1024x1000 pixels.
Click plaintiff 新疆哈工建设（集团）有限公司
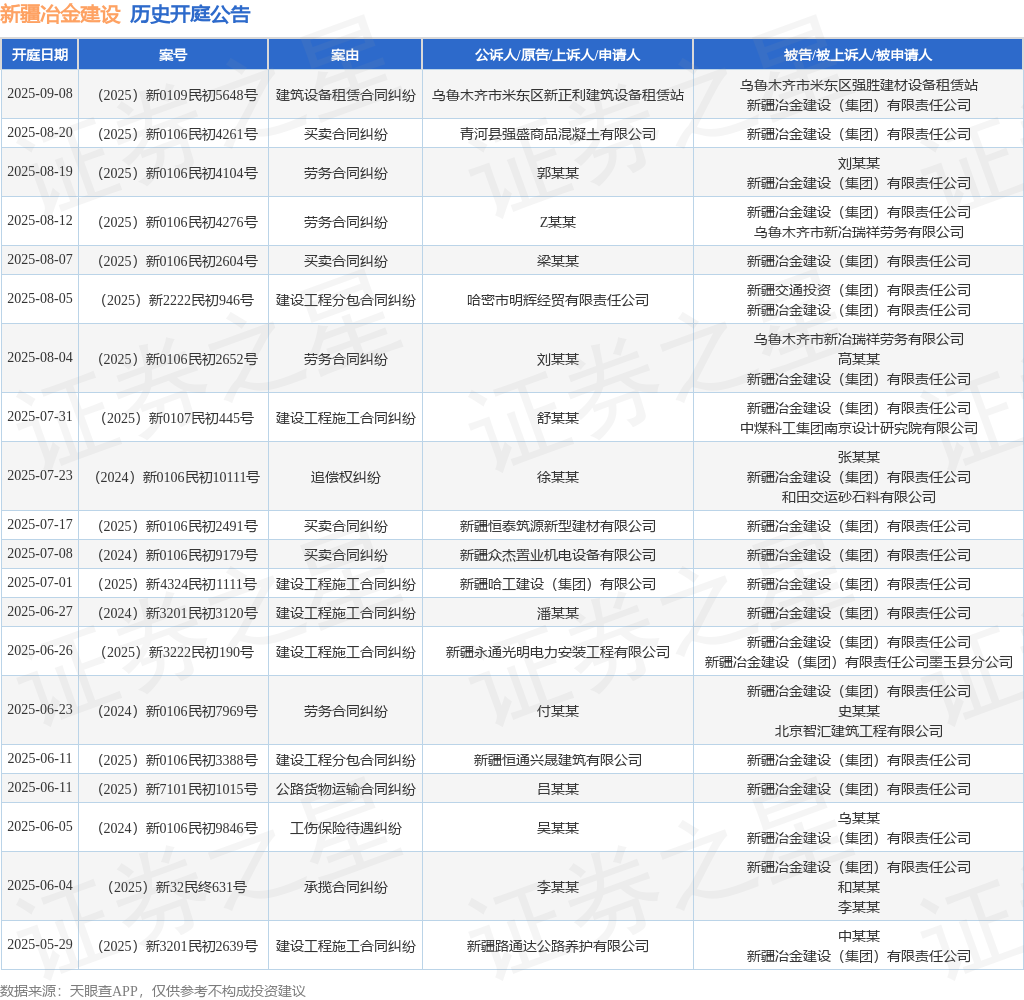point(558,584)
